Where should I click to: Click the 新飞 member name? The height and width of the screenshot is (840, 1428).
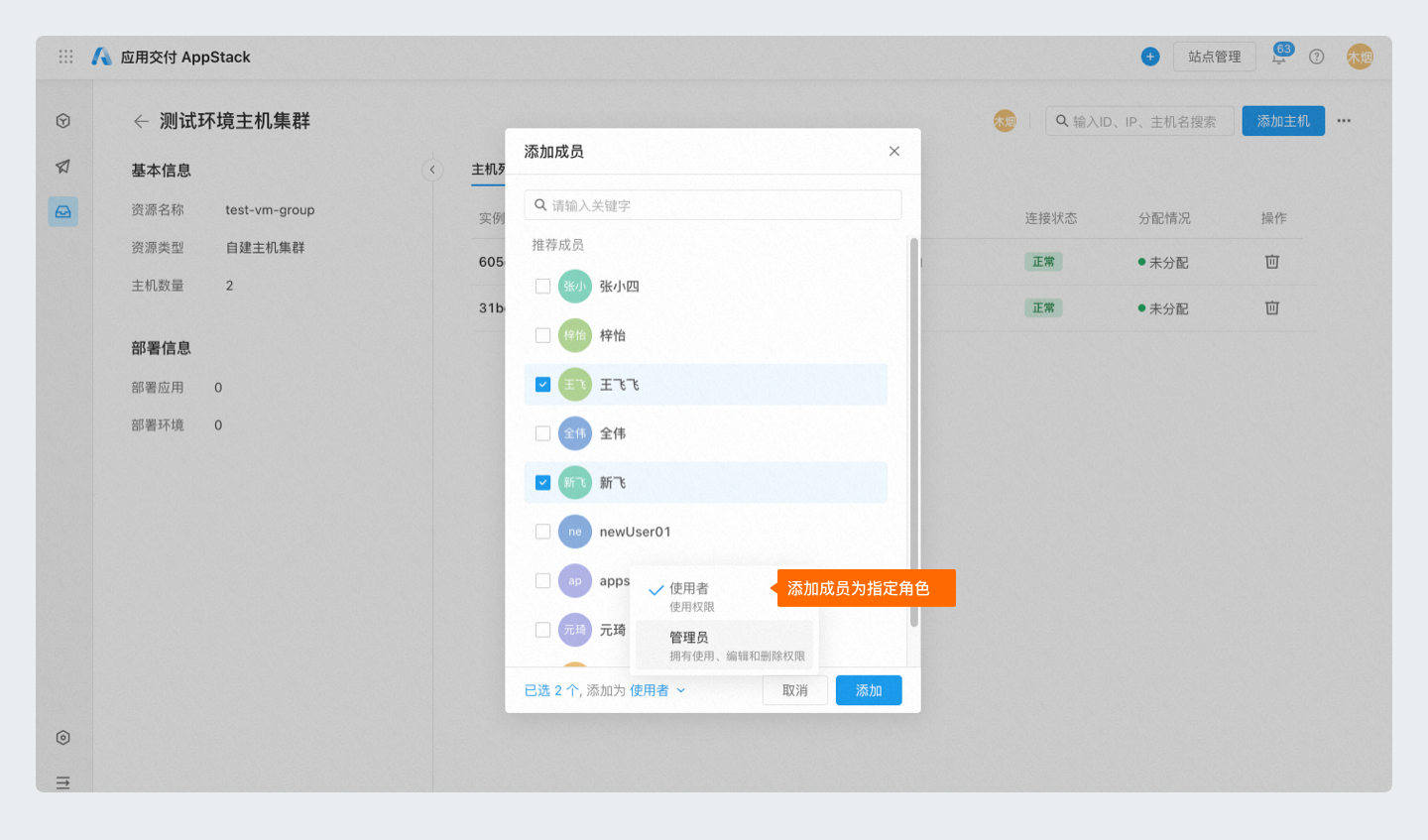click(x=613, y=483)
